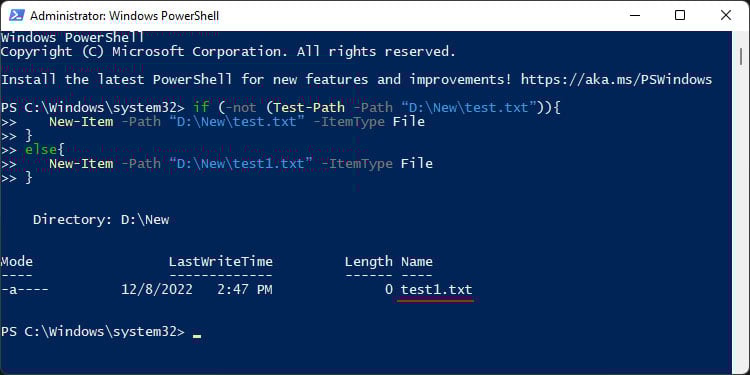750x375 pixels.
Task: Click the Test-Path cmdlet text
Action: 309,108
